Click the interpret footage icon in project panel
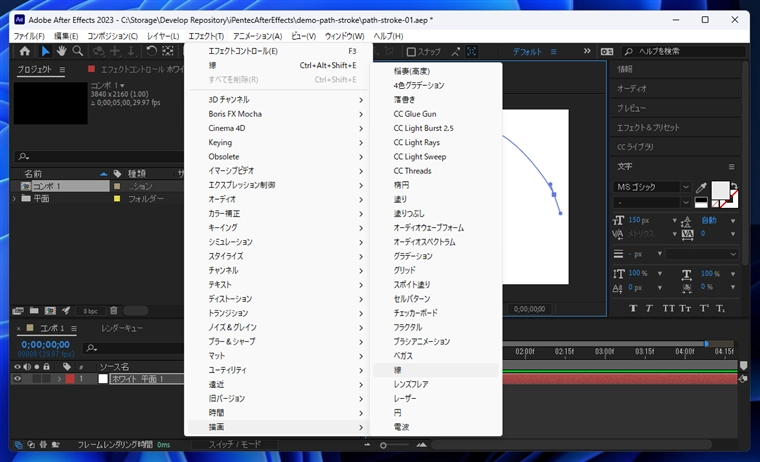Image resolution: width=760 pixels, height=462 pixels. (18, 311)
